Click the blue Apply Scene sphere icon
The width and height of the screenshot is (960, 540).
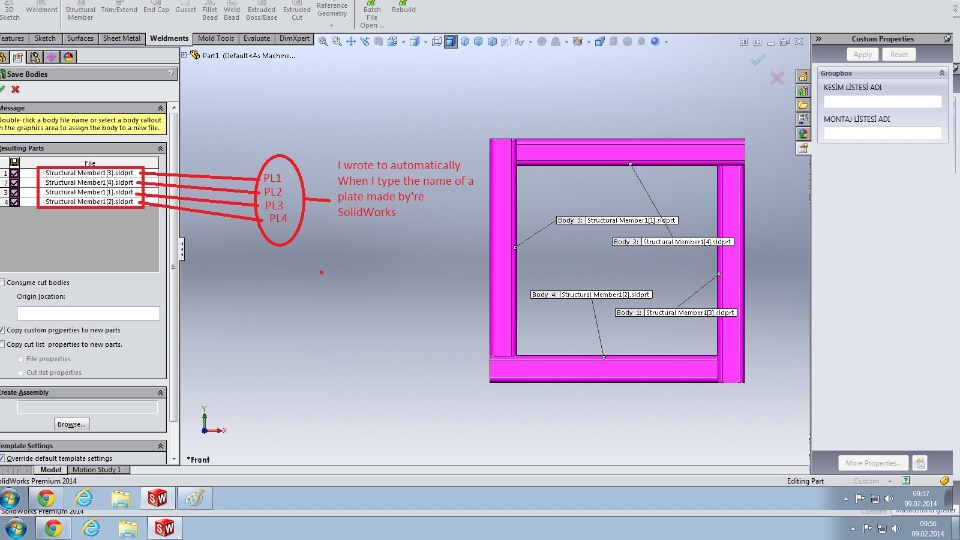tap(655, 42)
